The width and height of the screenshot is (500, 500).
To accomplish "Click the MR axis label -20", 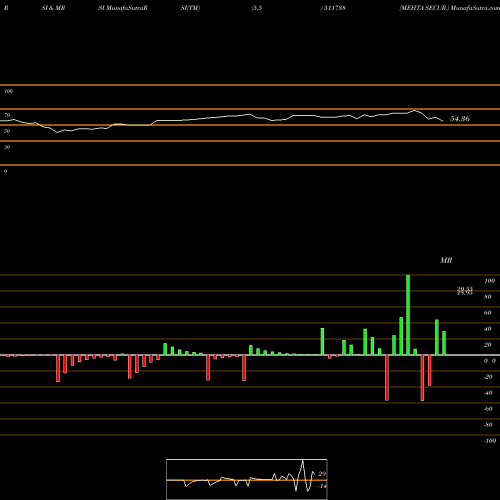I will [x=488, y=377].
